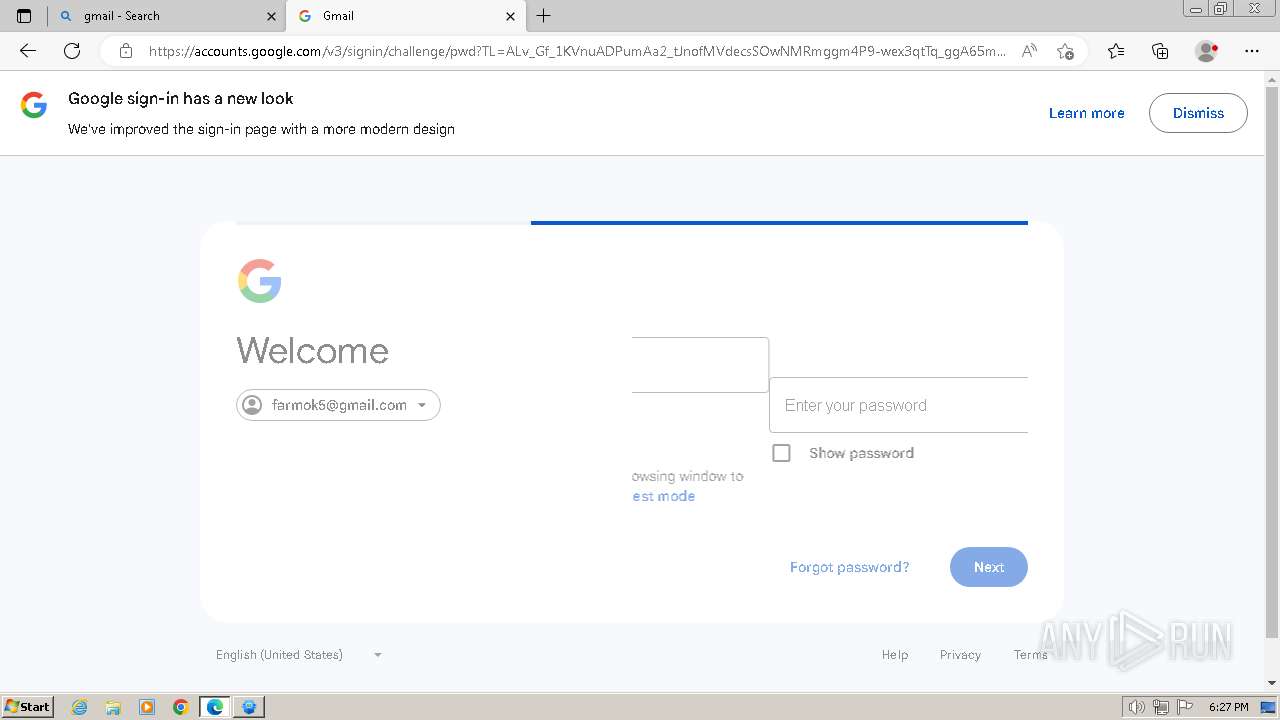Viewport: 1280px width, 720px height.
Task: Select the Microsoft Edge taskbar icon
Action: click(x=215, y=707)
